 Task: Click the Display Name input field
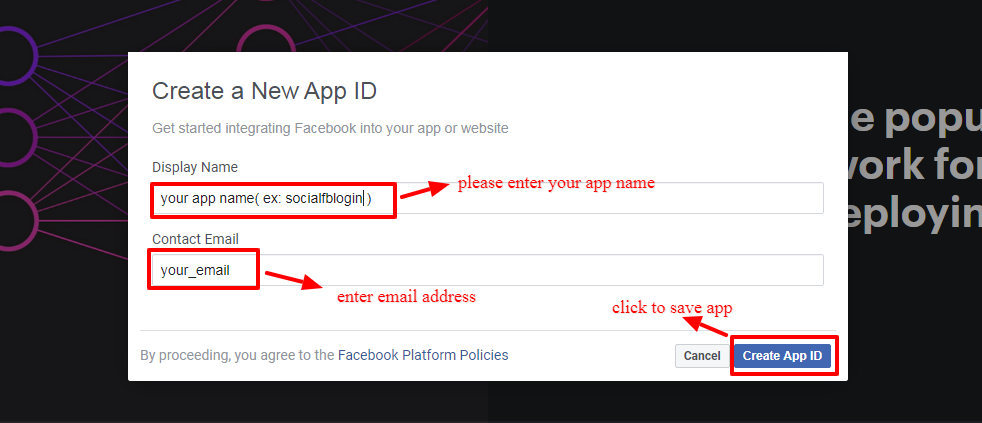tap(600, 198)
